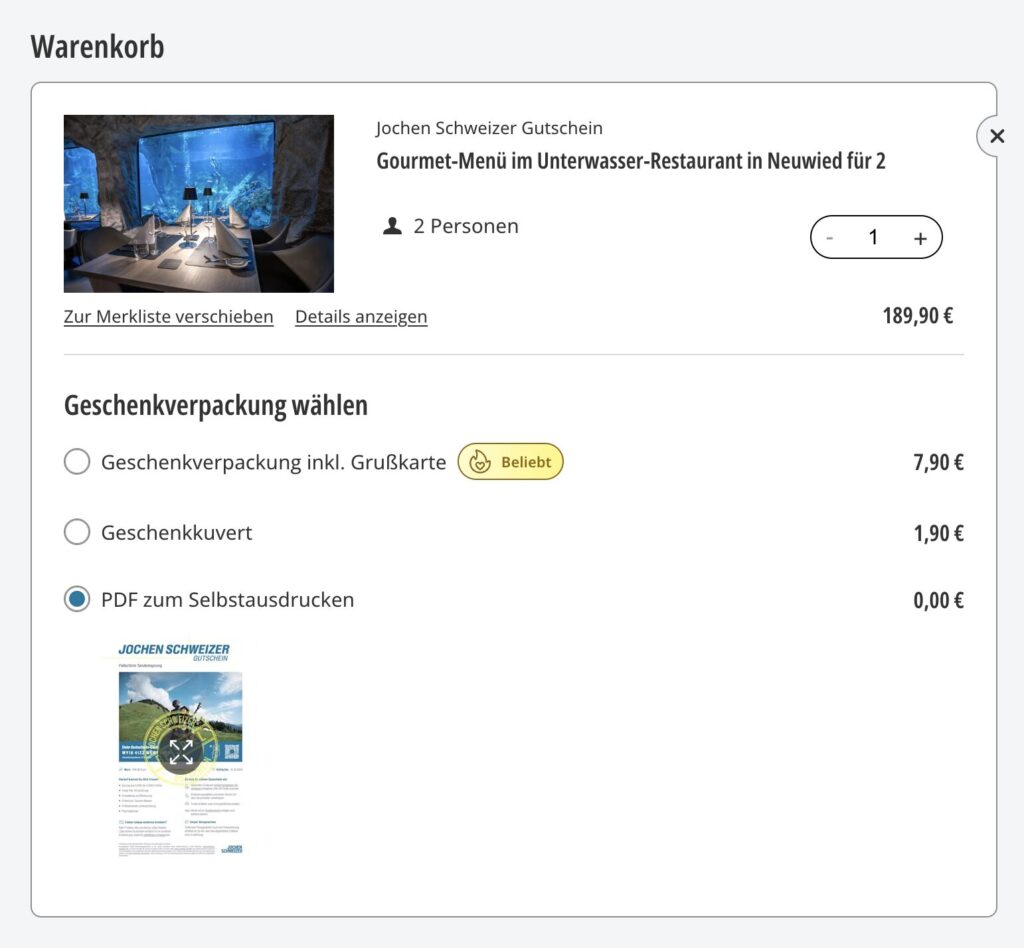
Task: Open the Details anzeigen link
Action: (x=361, y=317)
